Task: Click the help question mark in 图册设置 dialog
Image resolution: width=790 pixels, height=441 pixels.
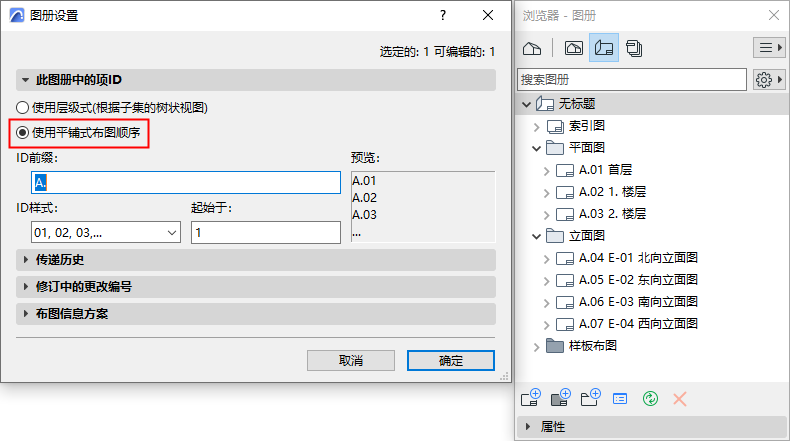Action: [443, 16]
